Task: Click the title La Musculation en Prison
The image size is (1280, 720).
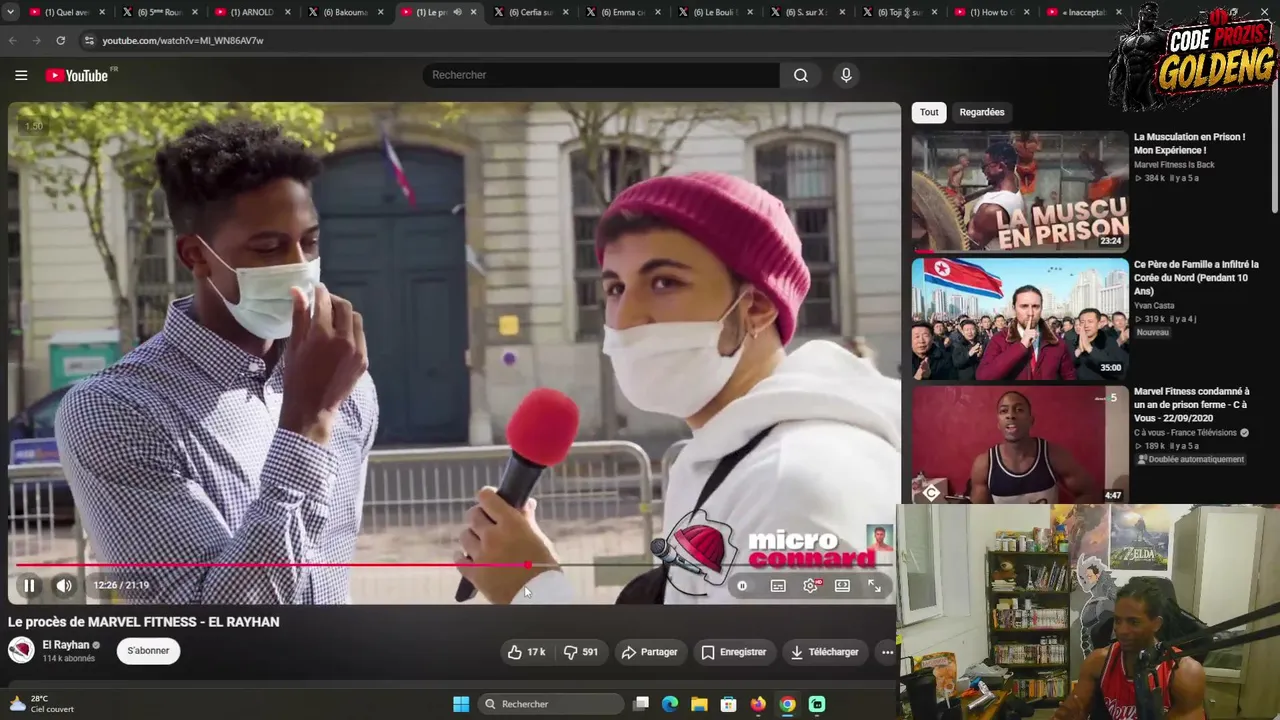Action: coord(1189,143)
